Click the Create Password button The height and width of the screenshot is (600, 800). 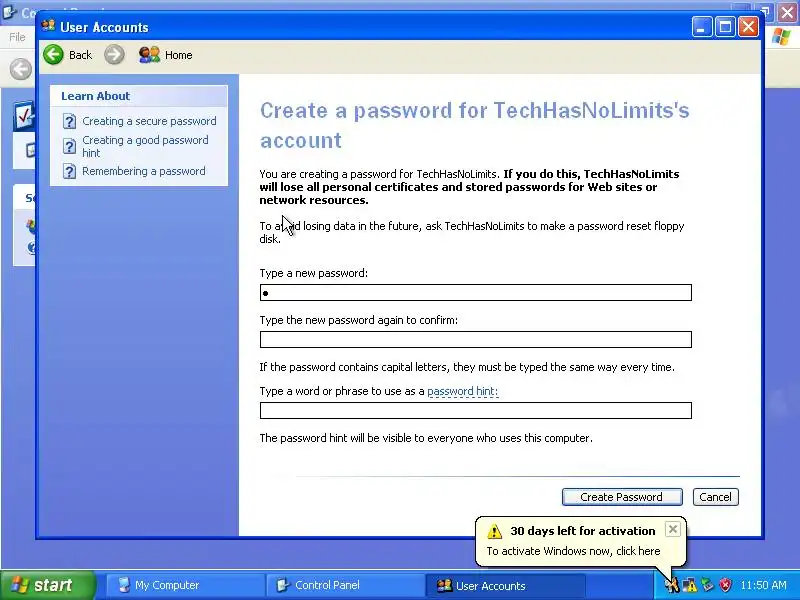pos(622,497)
